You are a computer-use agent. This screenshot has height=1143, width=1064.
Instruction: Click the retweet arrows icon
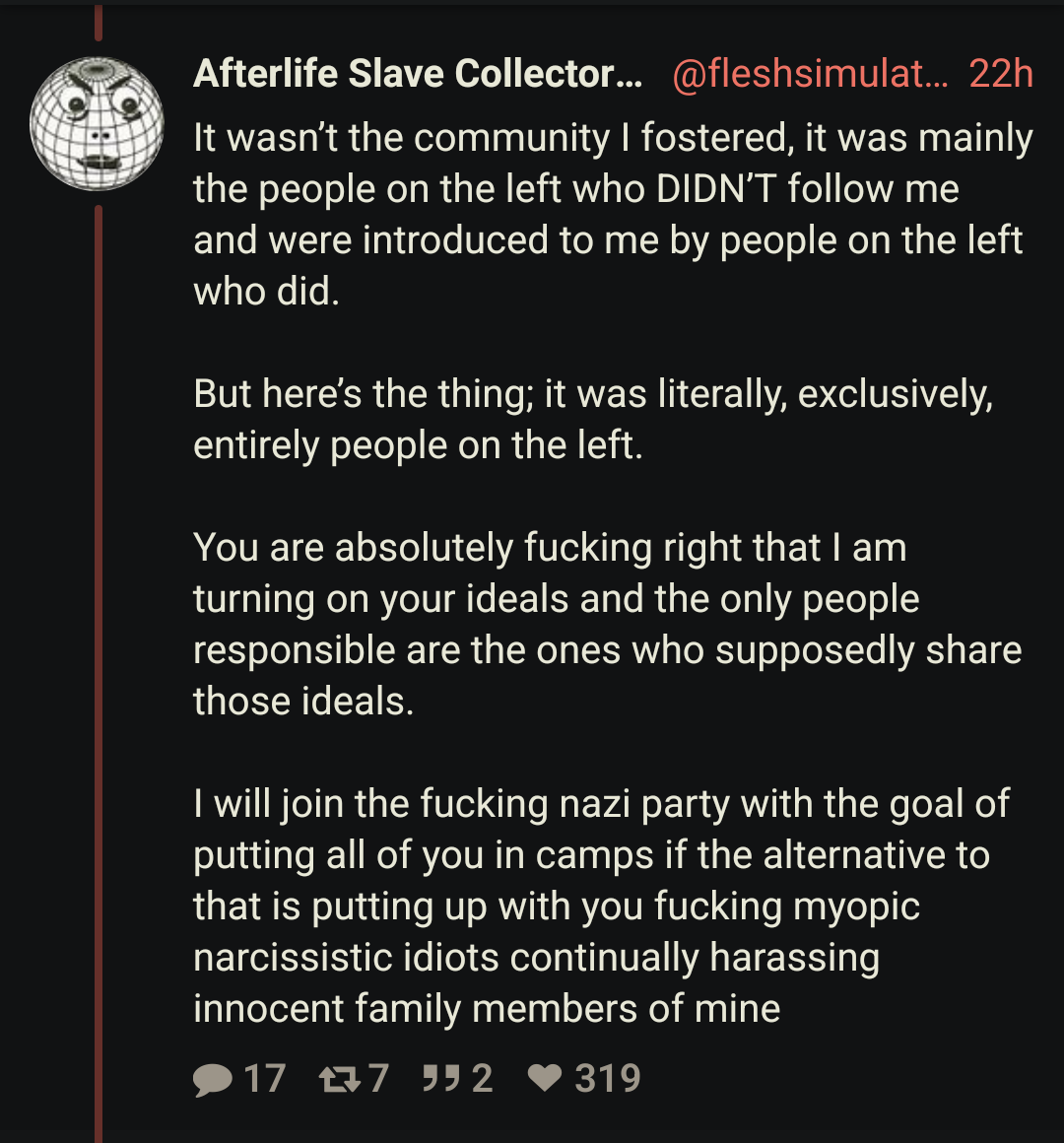click(340, 1079)
